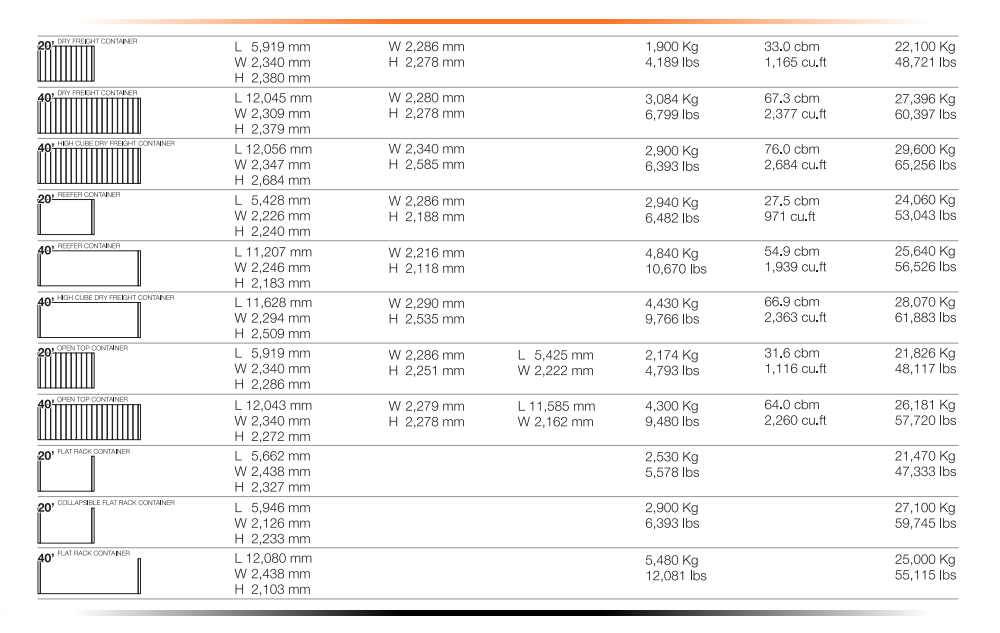Select the "59,745 lbs" value
This screenshot has width=1000, height=633.
point(925,523)
